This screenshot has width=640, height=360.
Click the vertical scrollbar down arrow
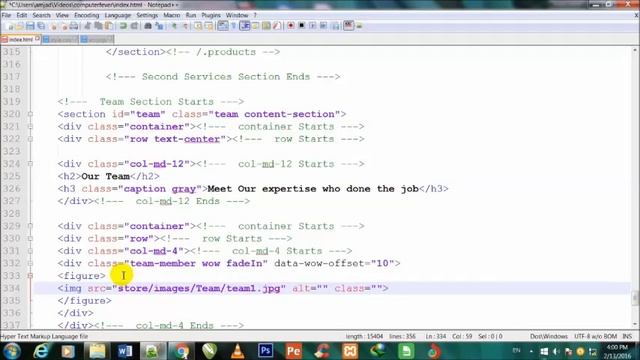(x=635, y=324)
